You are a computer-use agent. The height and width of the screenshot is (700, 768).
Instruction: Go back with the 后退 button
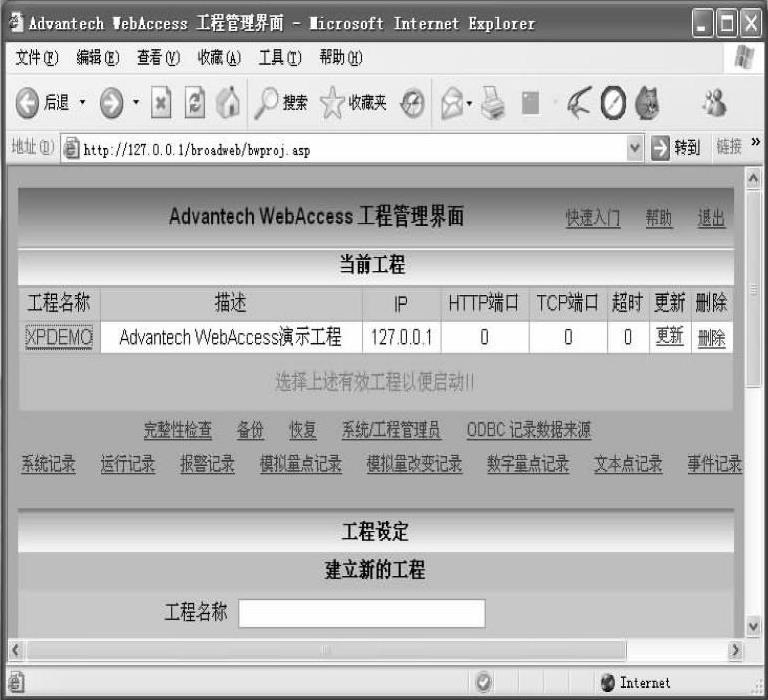pos(42,103)
